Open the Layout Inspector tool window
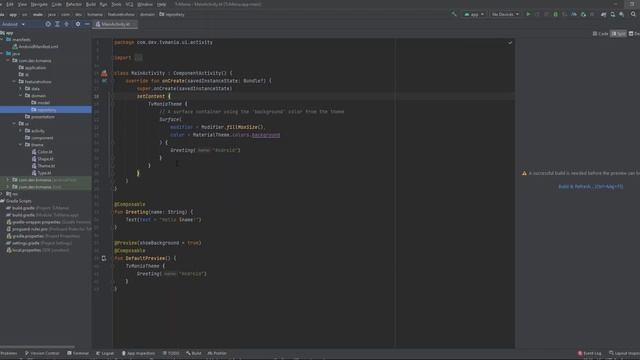This screenshot has width=640, height=360. tap(624, 353)
